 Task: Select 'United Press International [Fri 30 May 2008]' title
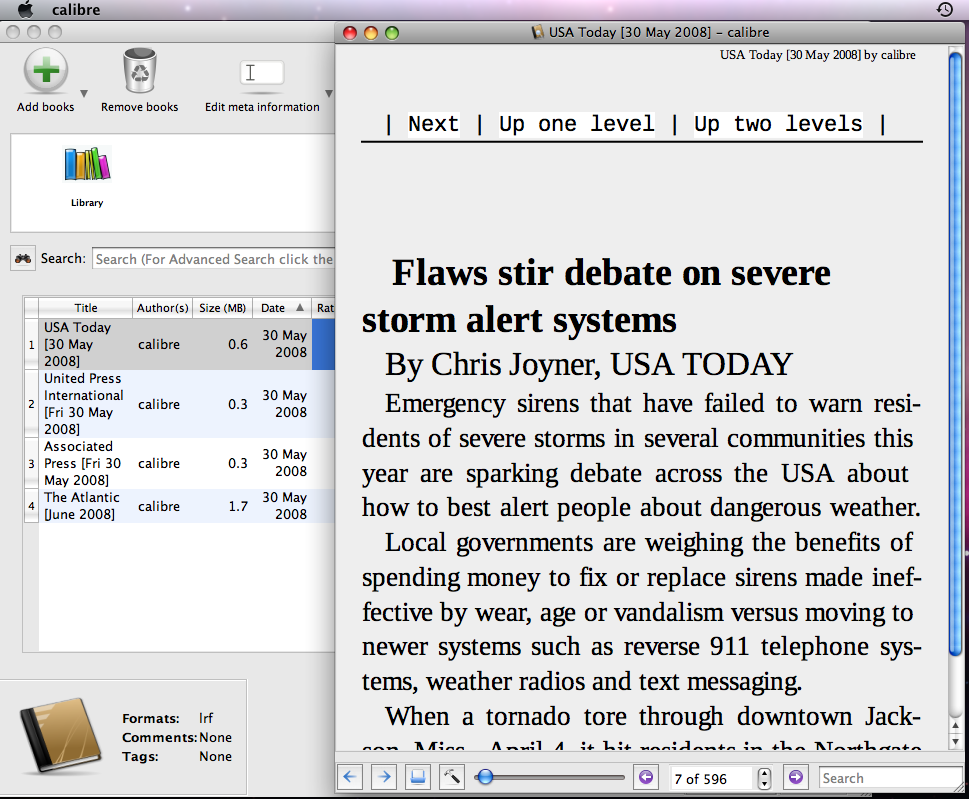(x=85, y=404)
